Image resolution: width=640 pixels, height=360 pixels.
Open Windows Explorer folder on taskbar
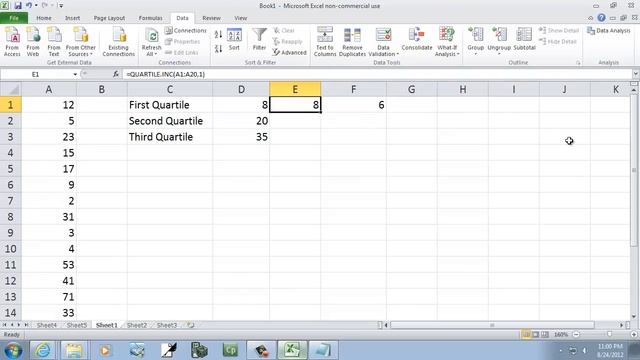74,351
